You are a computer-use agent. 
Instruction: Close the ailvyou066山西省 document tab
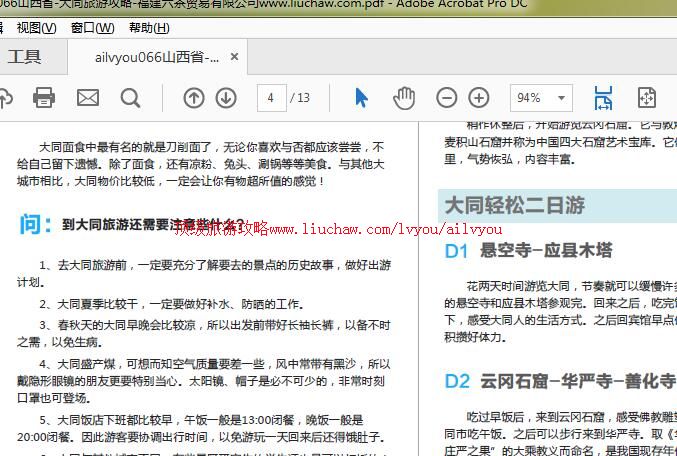tap(235, 58)
